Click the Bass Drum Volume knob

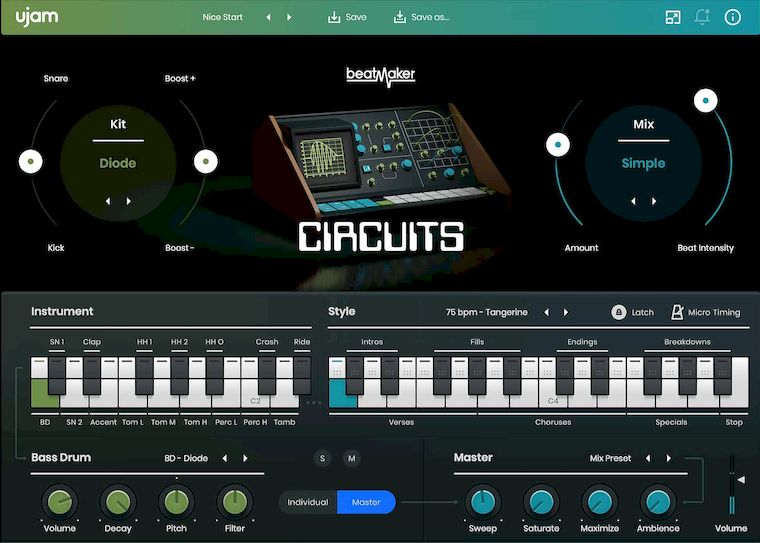tap(60, 502)
